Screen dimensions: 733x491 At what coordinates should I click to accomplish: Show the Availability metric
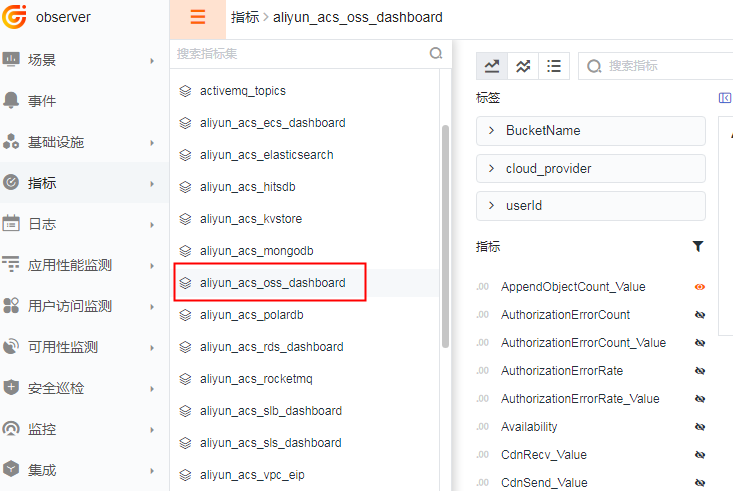point(700,426)
